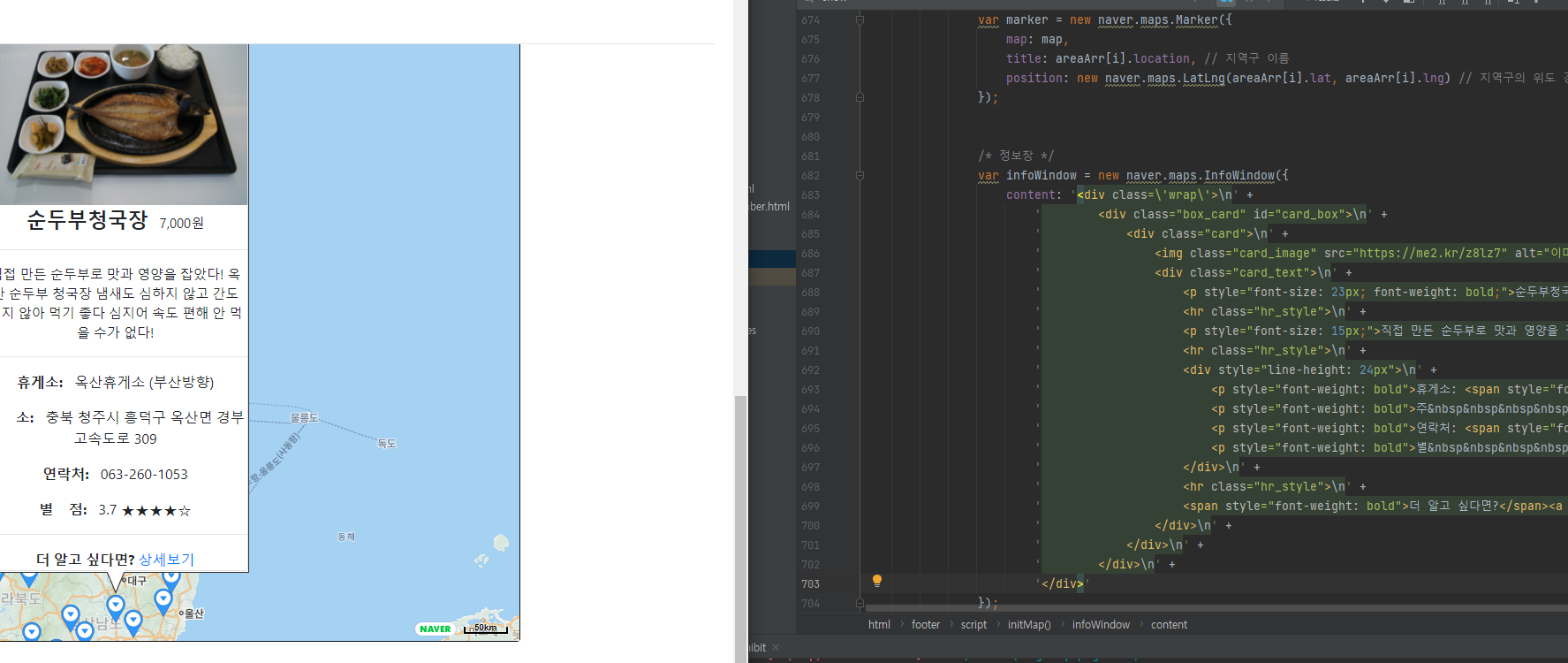Click the 대구 city label on the map

(137, 581)
